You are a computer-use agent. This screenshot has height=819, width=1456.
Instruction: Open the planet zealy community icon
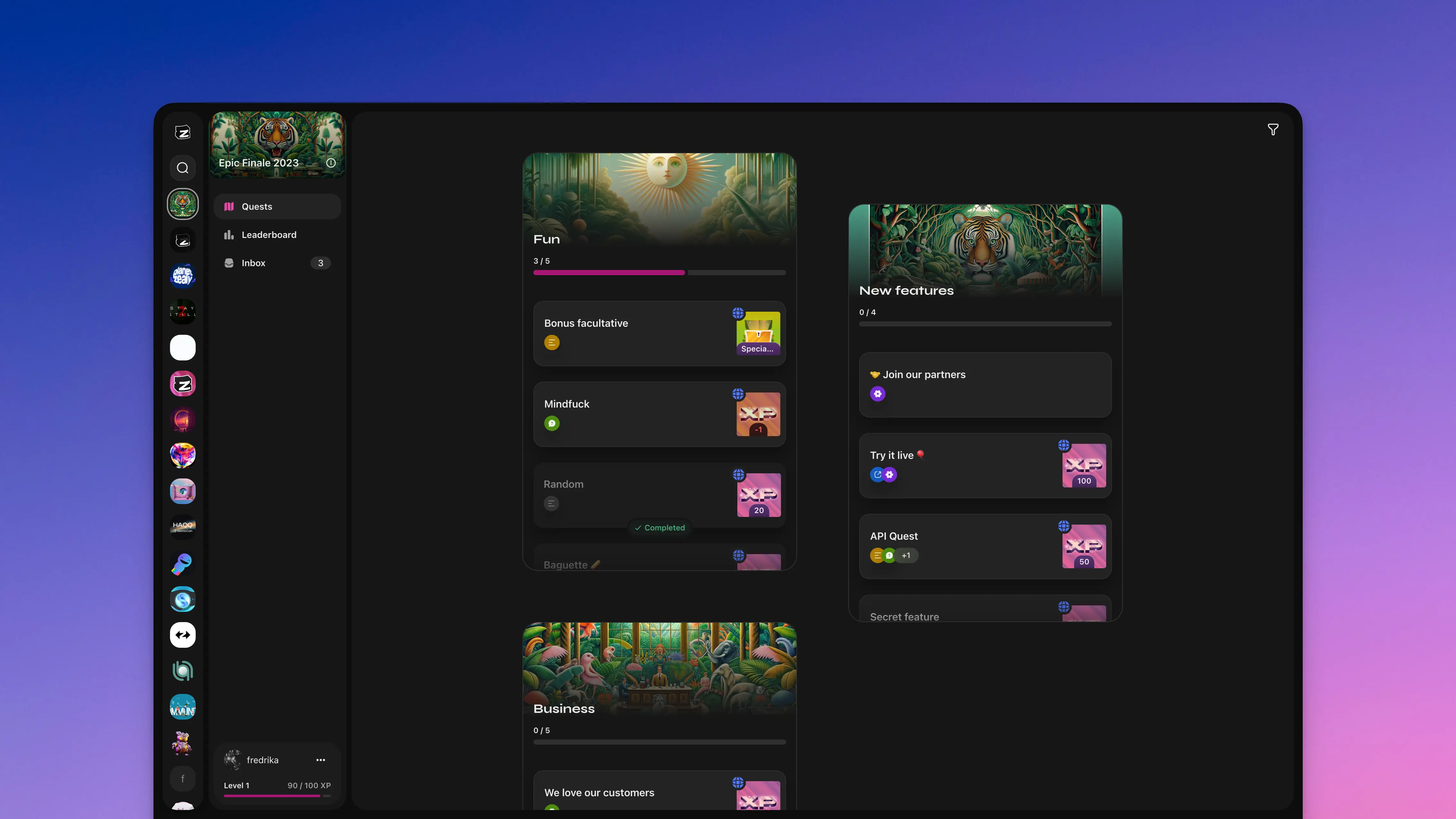[x=182, y=276]
